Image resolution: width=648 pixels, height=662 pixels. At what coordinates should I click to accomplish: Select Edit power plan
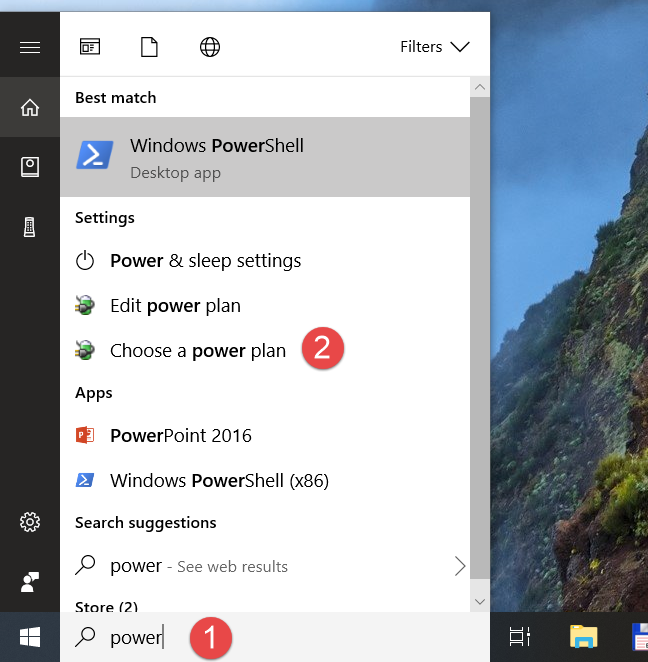[175, 306]
